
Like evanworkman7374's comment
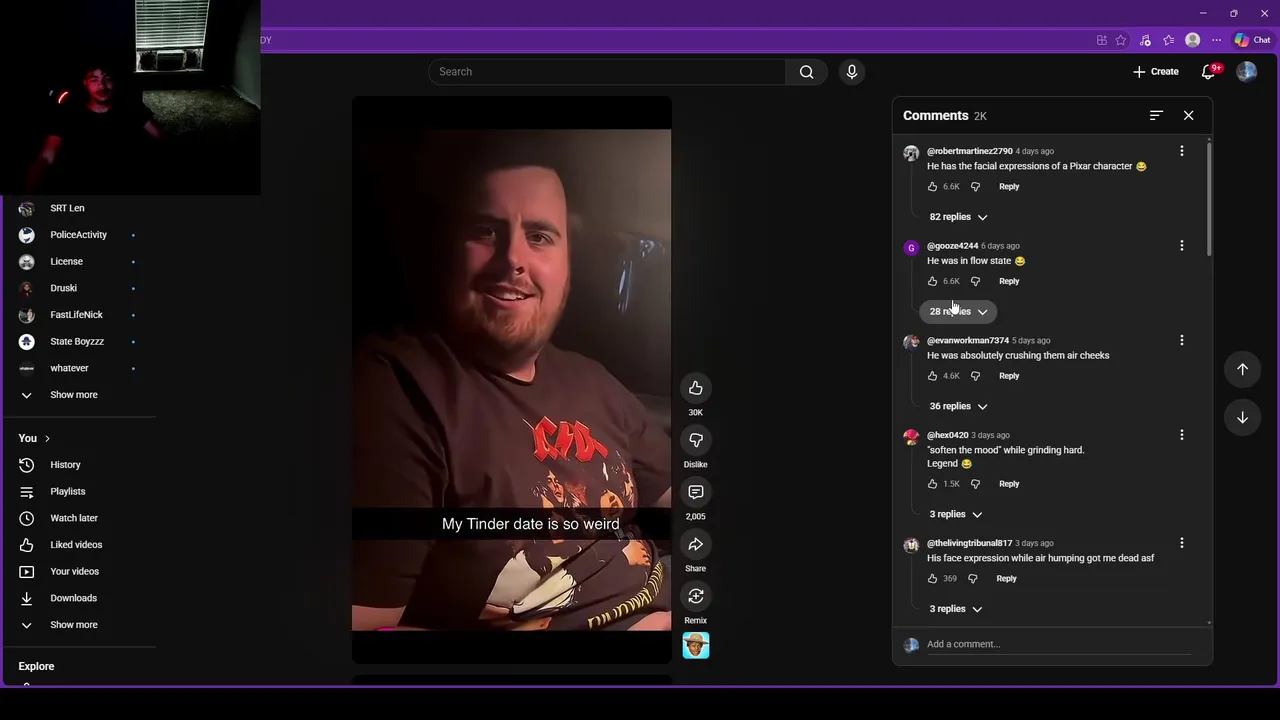tap(933, 376)
